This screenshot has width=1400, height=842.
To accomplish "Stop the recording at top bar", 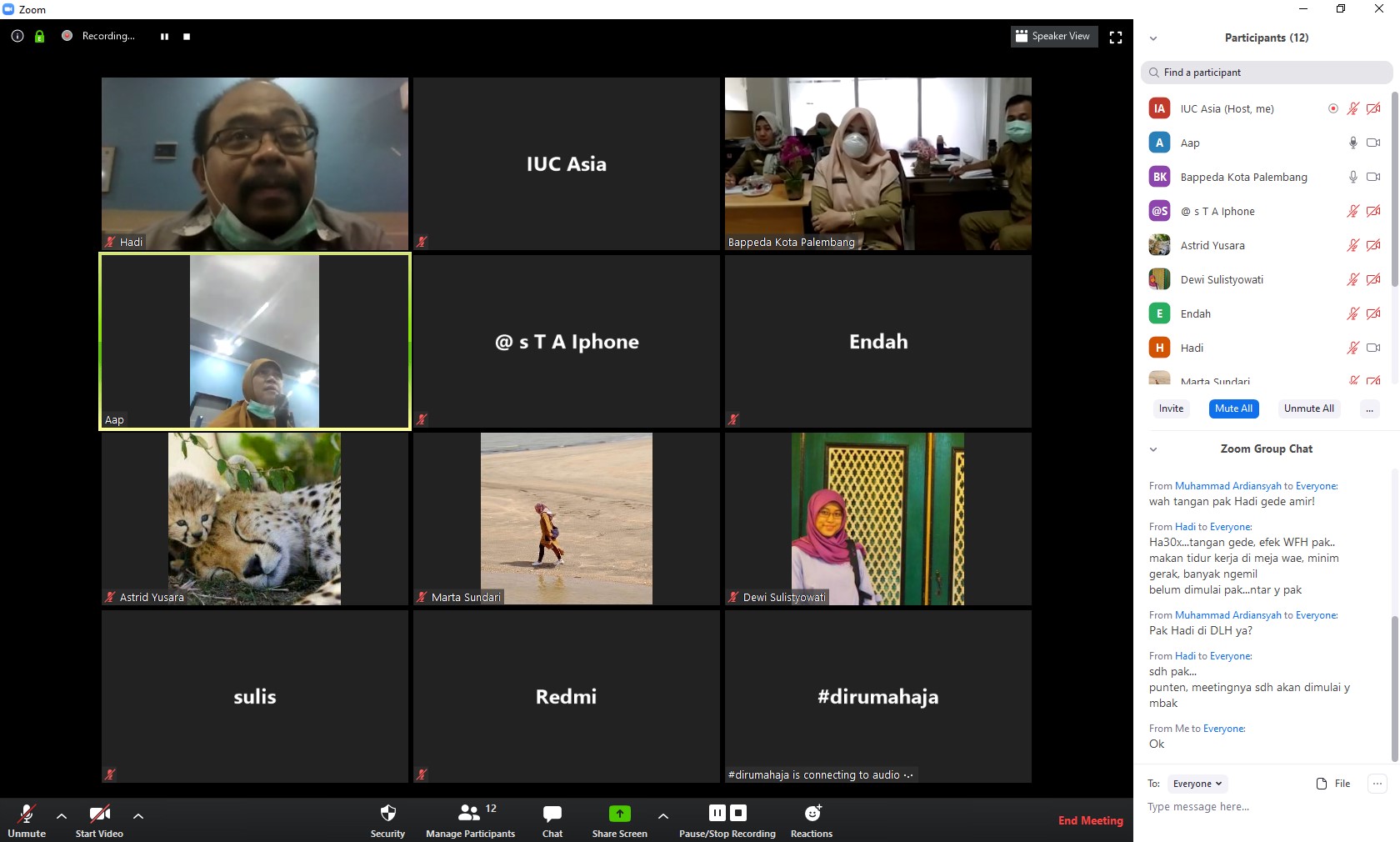I will point(187,37).
